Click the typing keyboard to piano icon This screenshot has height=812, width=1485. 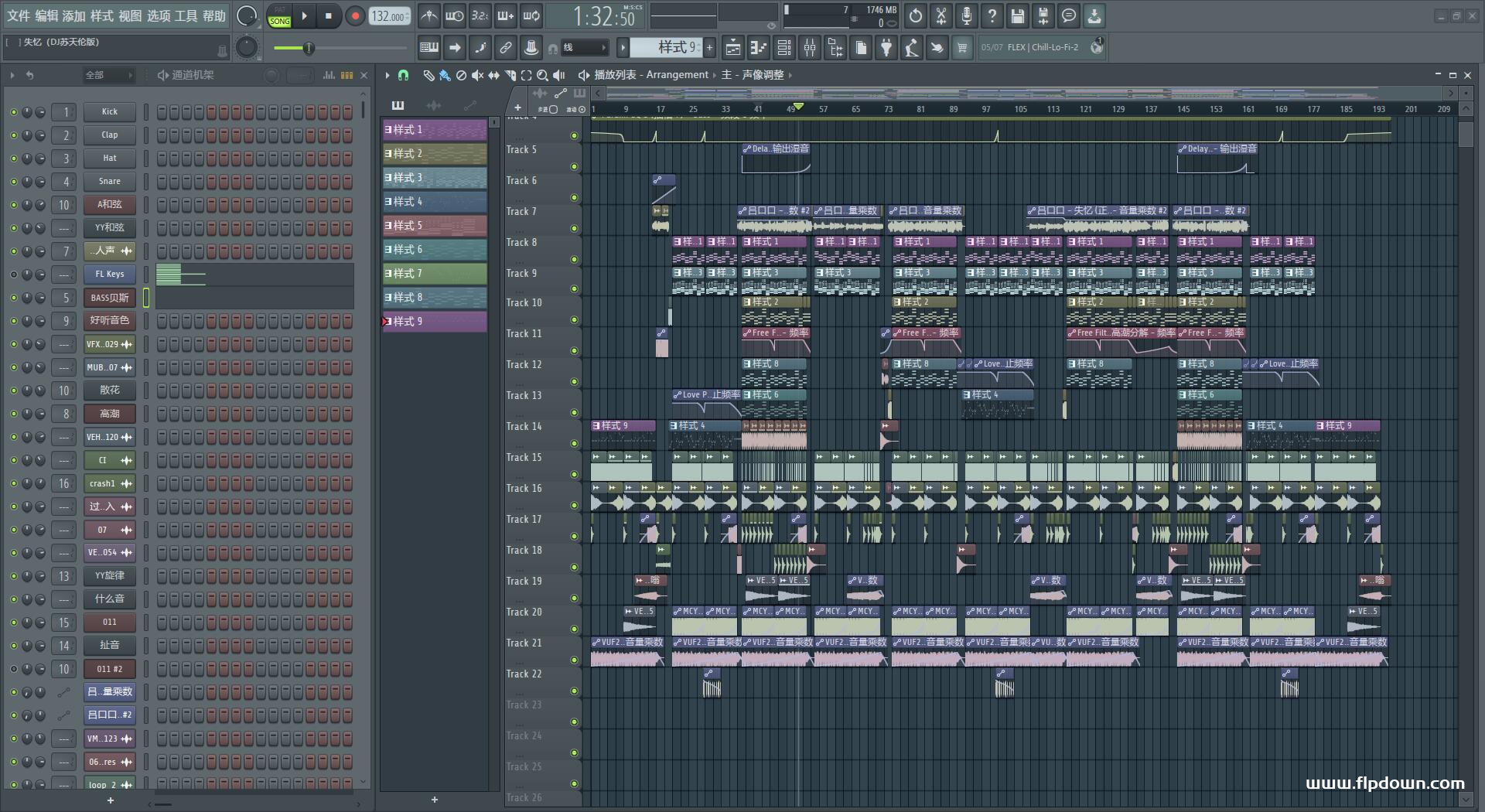tap(429, 48)
